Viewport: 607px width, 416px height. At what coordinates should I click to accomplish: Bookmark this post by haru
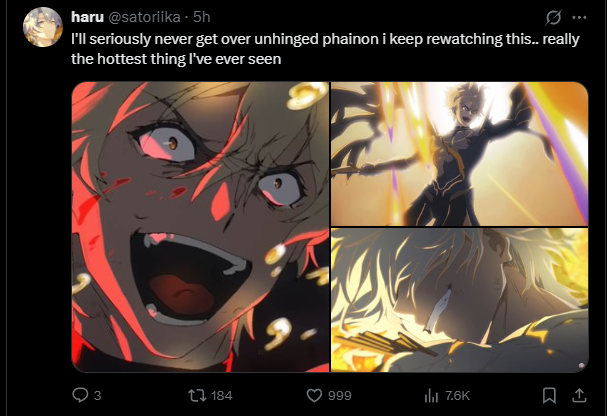coord(549,395)
